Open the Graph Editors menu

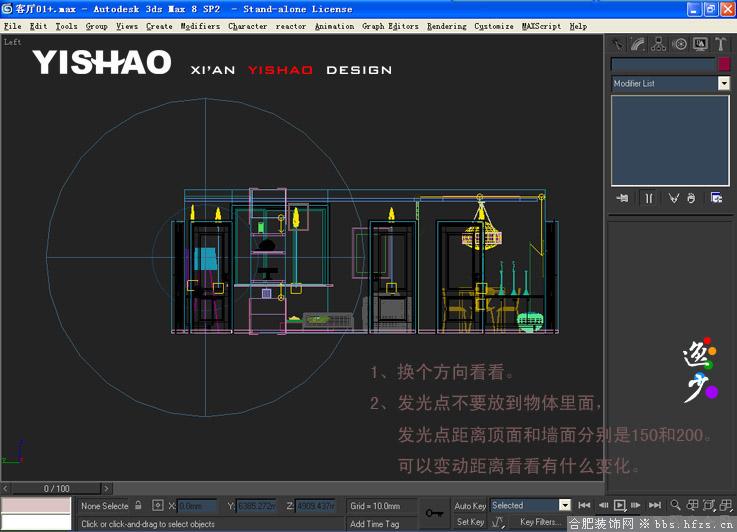click(390, 26)
